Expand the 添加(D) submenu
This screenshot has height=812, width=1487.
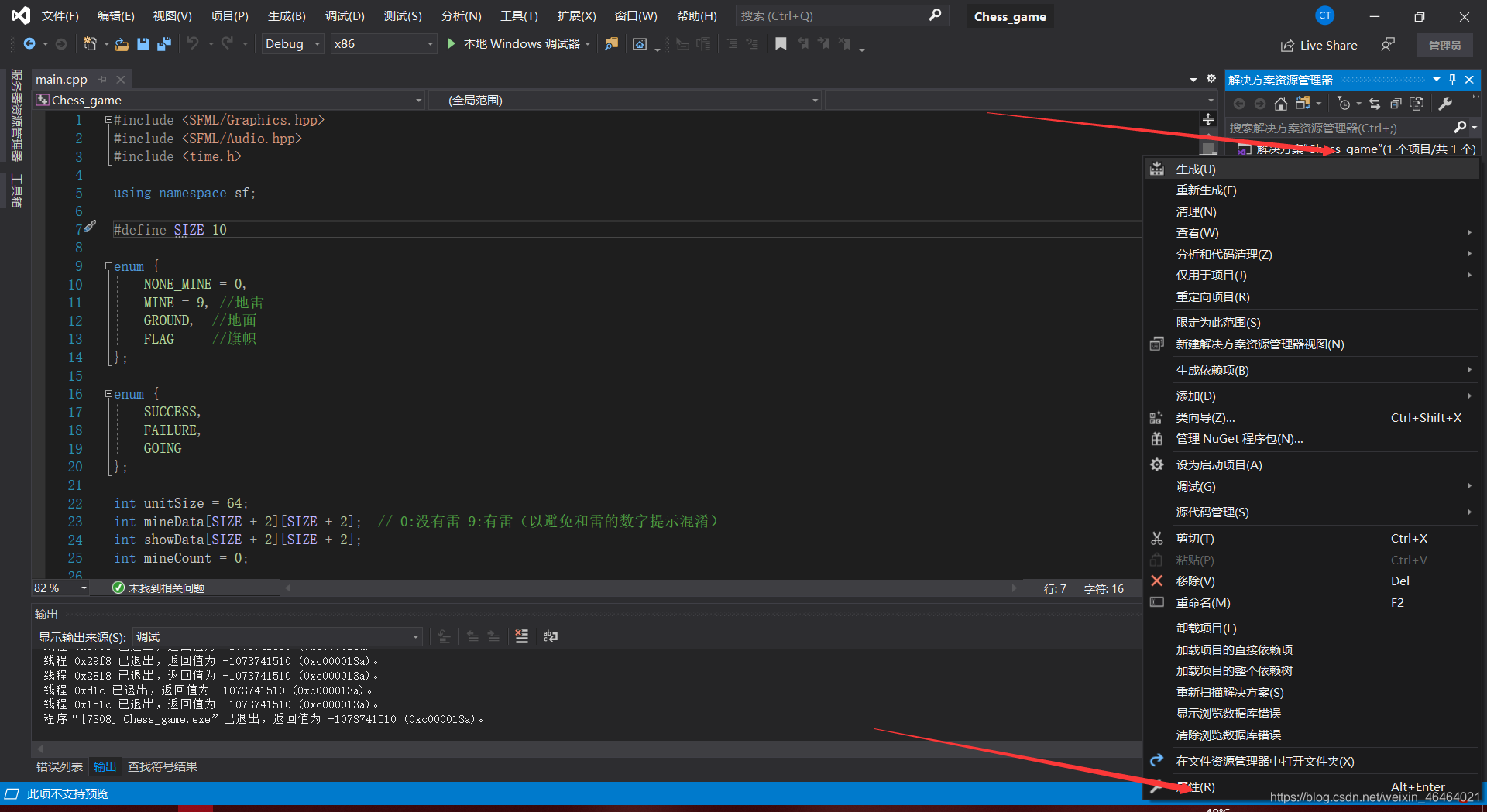point(1313,396)
